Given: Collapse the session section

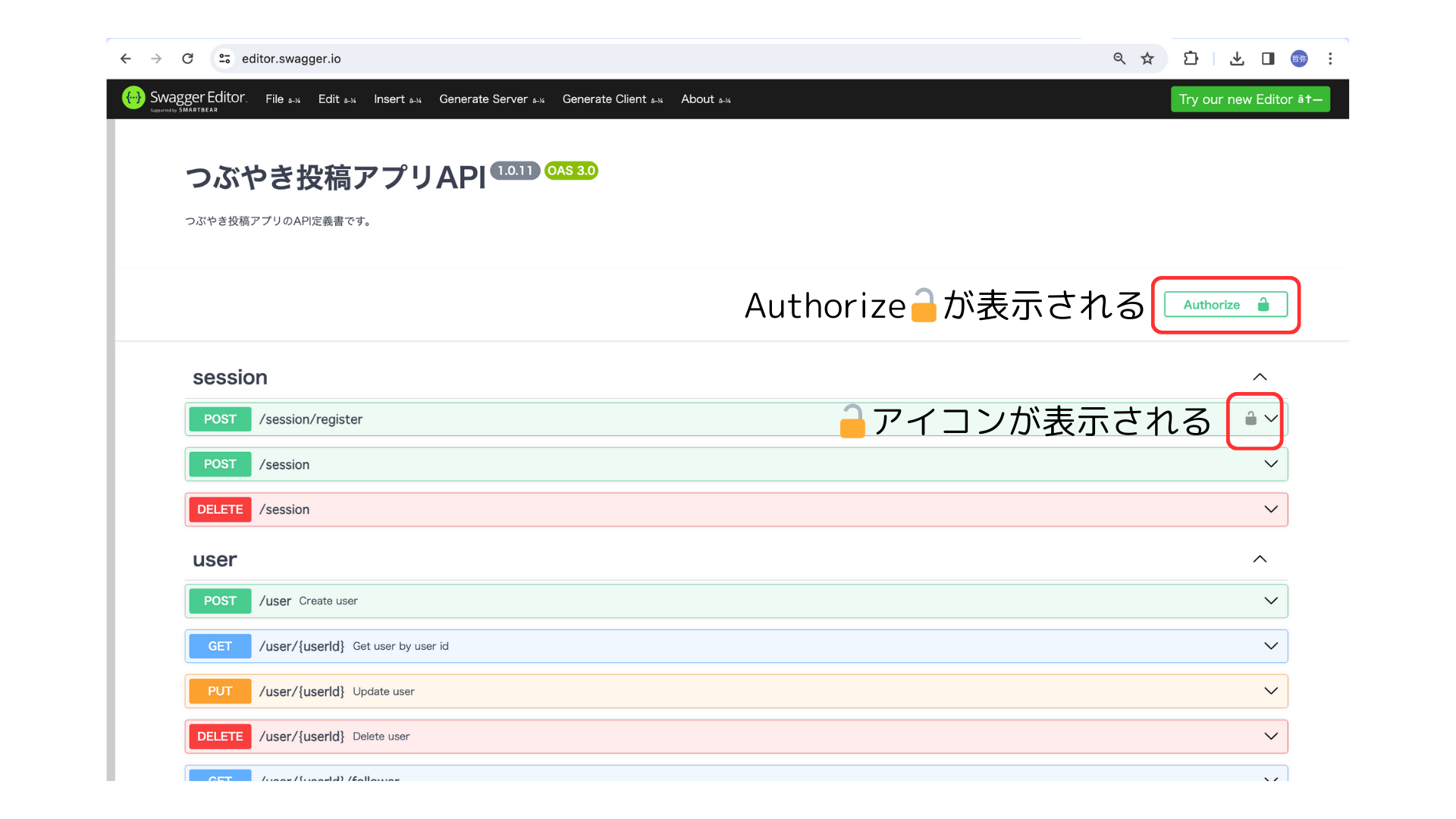Looking at the screenshot, I should point(1260,377).
